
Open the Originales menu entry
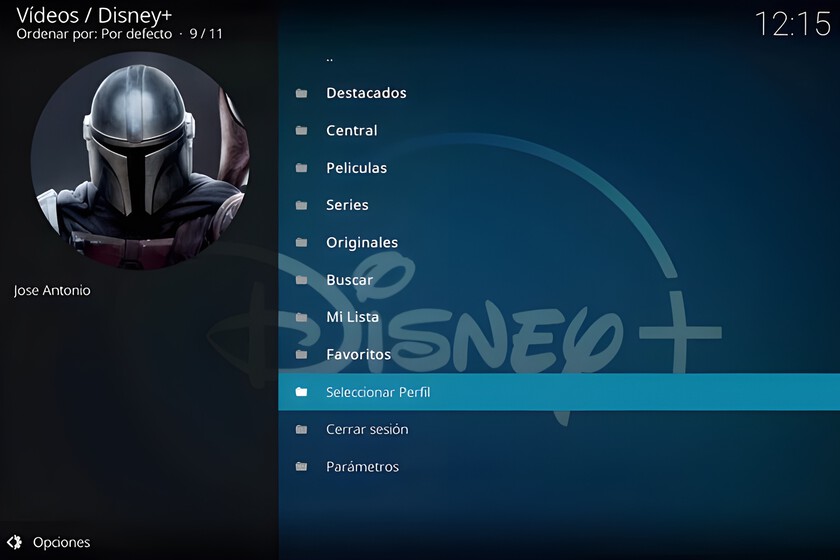tap(559, 242)
